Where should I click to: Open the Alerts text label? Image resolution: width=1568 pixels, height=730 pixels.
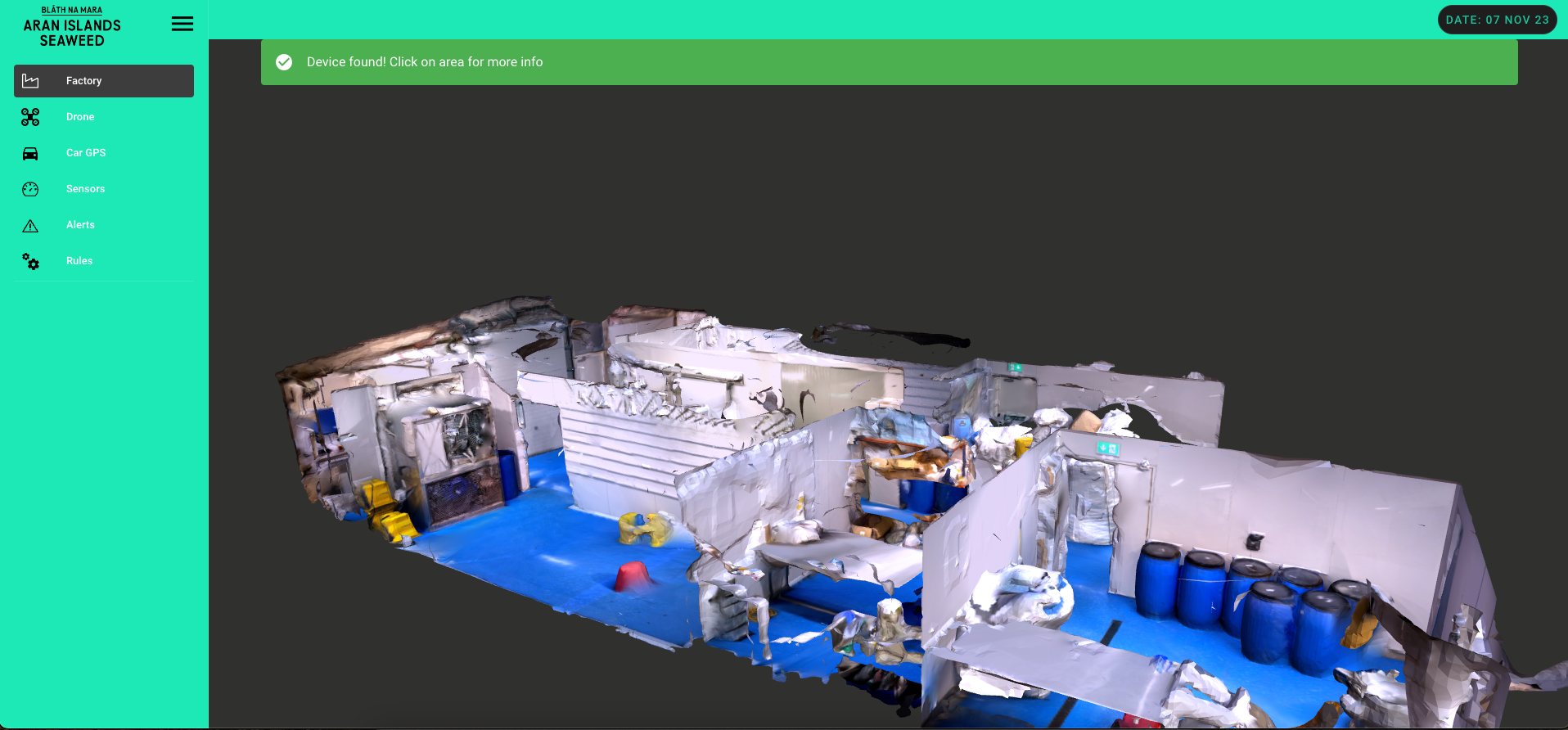pyautogui.click(x=80, y=225)
